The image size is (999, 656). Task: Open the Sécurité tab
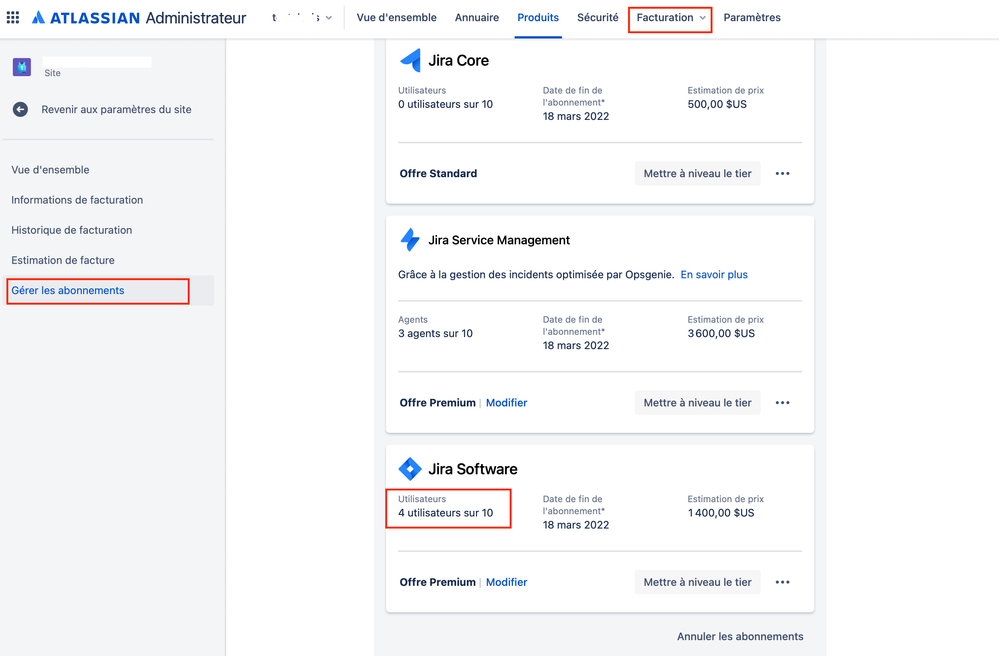[x=598, y=18]
